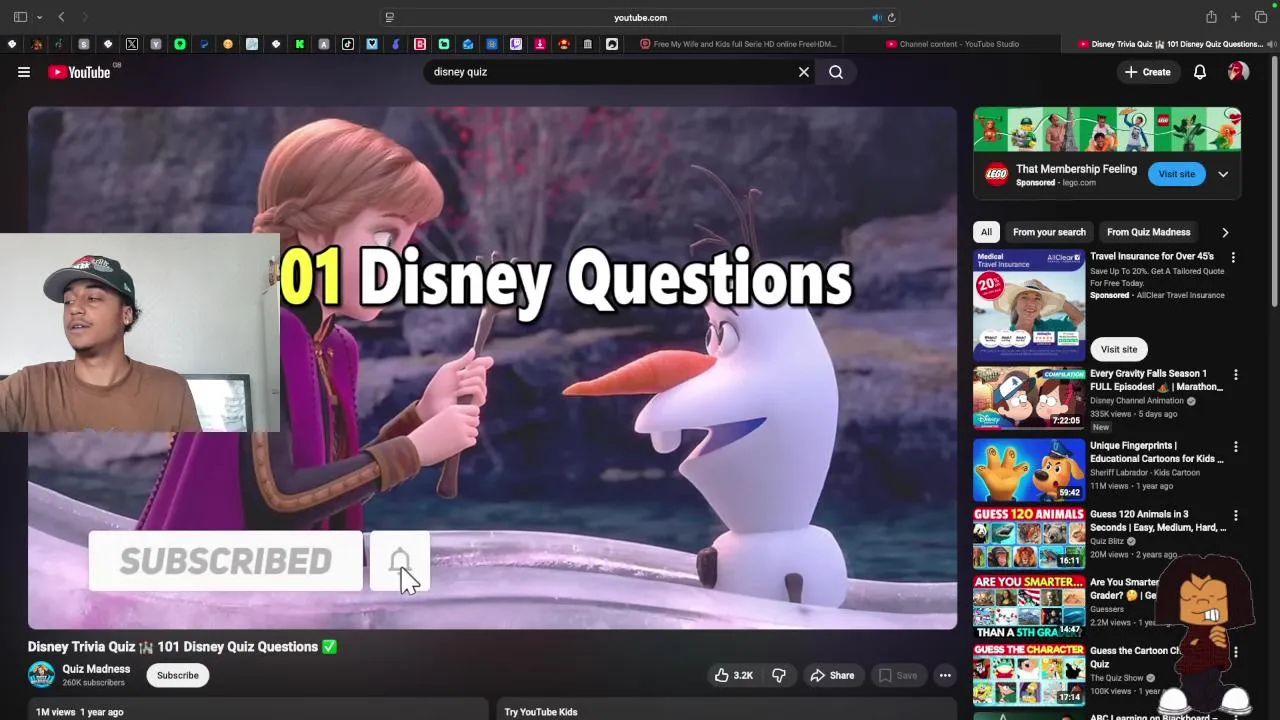This screenshot has height=720, width=1280.
Task: Expand the LEGO ad chevron
Action: tap(1223, 174)
